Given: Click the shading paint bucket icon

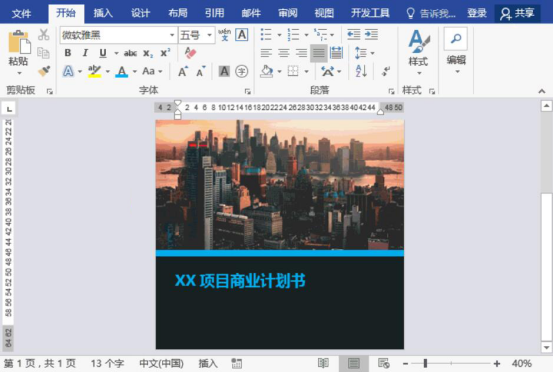Looking at the screenshot, I should 267,71.
